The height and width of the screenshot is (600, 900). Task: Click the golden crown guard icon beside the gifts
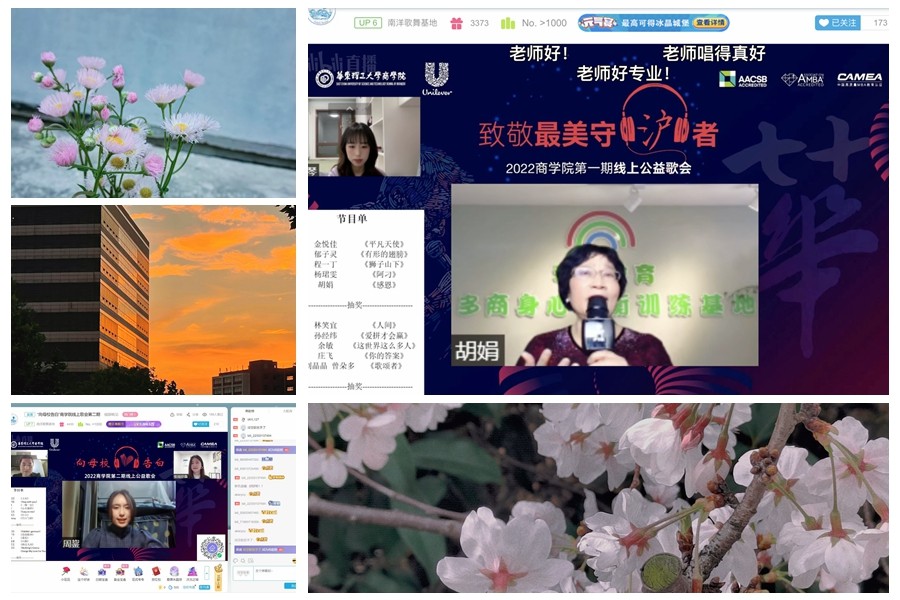[218, 573]
